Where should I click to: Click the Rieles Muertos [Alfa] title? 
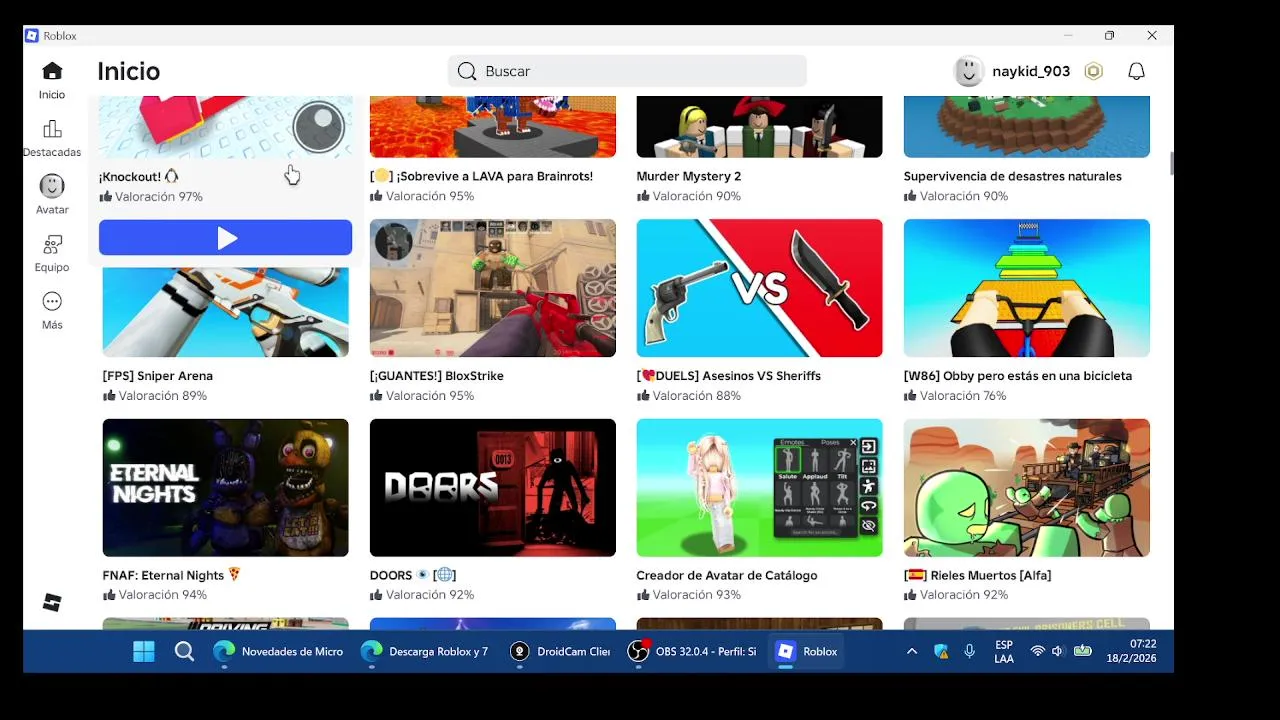tap(978, 575)
